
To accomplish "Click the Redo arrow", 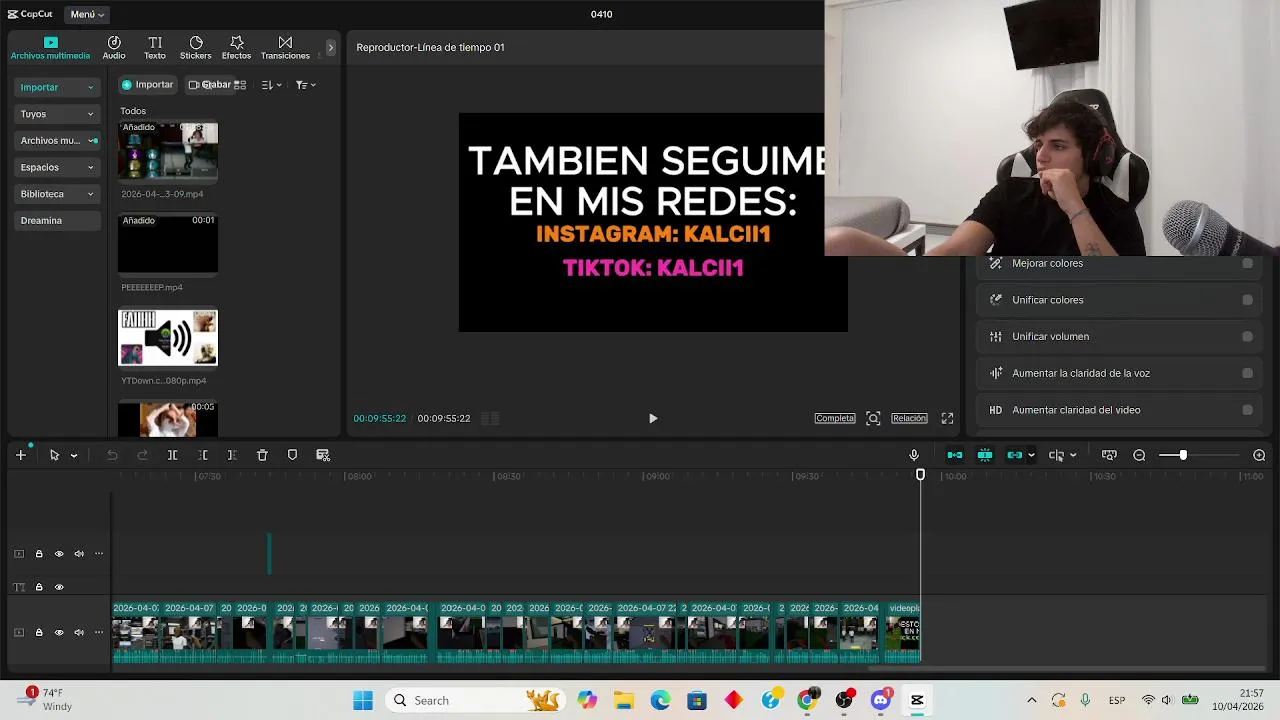I will pyautogui.click(x=142, y=455).
